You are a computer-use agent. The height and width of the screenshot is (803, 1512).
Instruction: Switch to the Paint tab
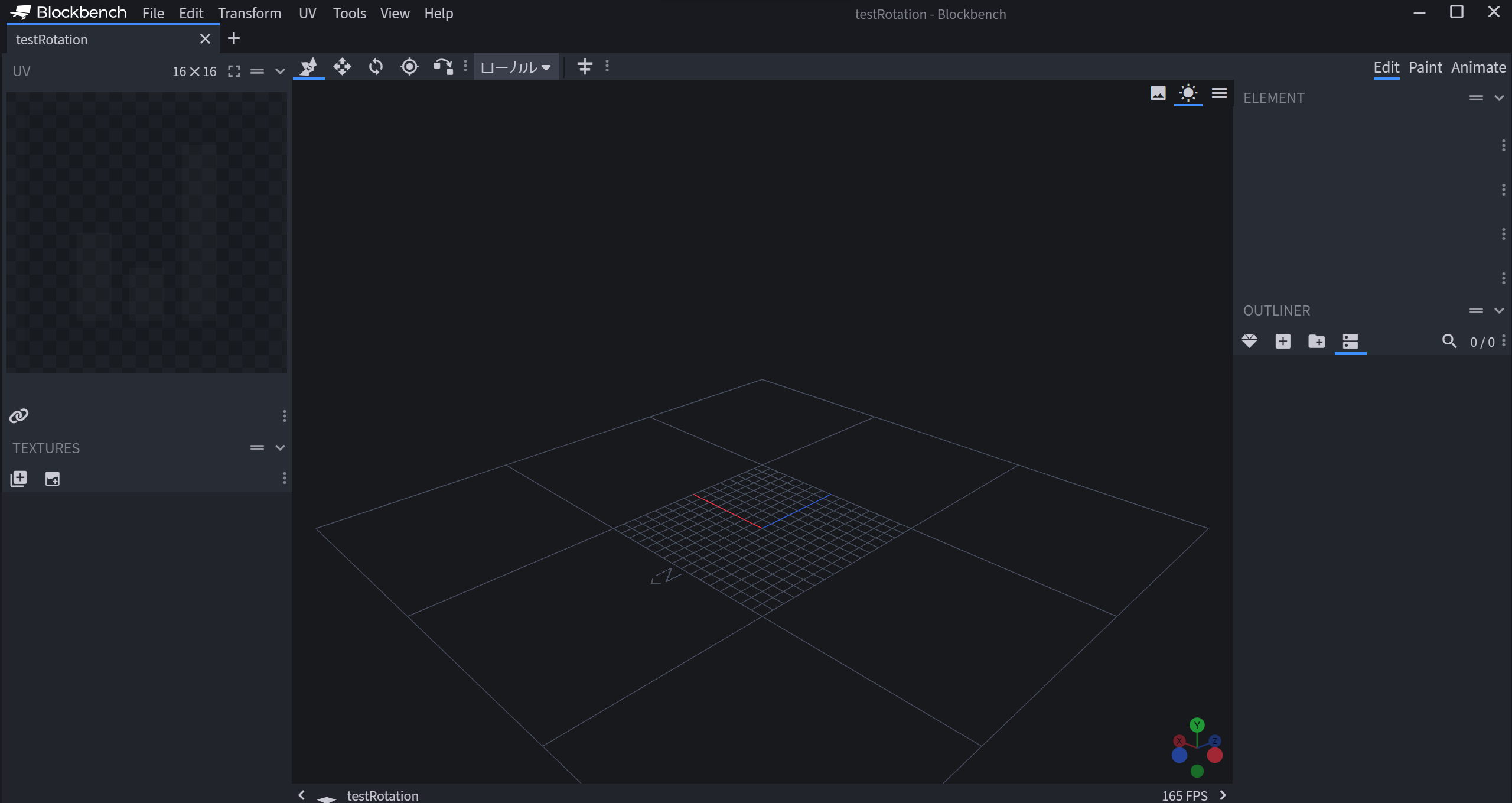tap(1425, 67)
